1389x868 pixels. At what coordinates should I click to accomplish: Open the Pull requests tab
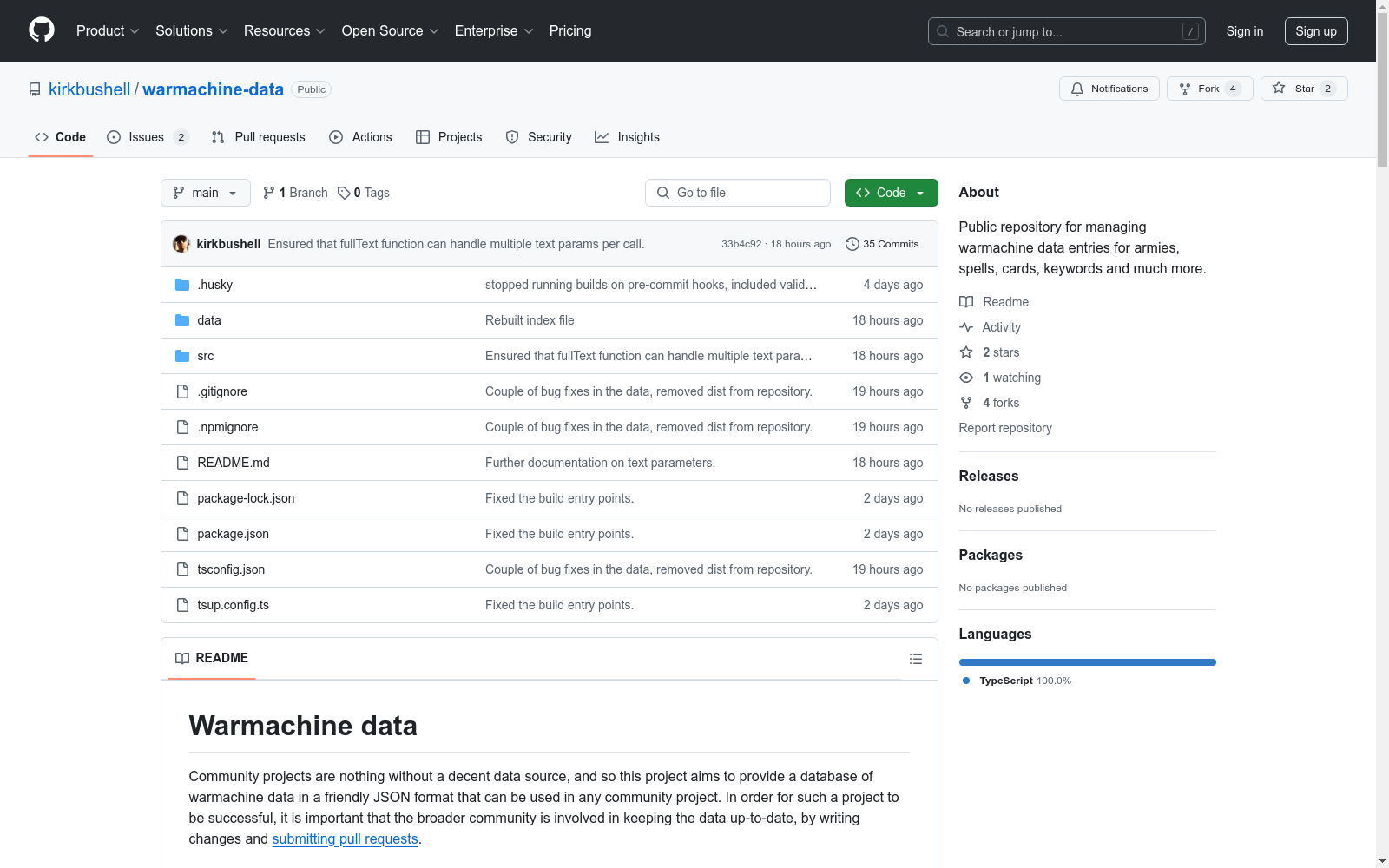point(259,137)
